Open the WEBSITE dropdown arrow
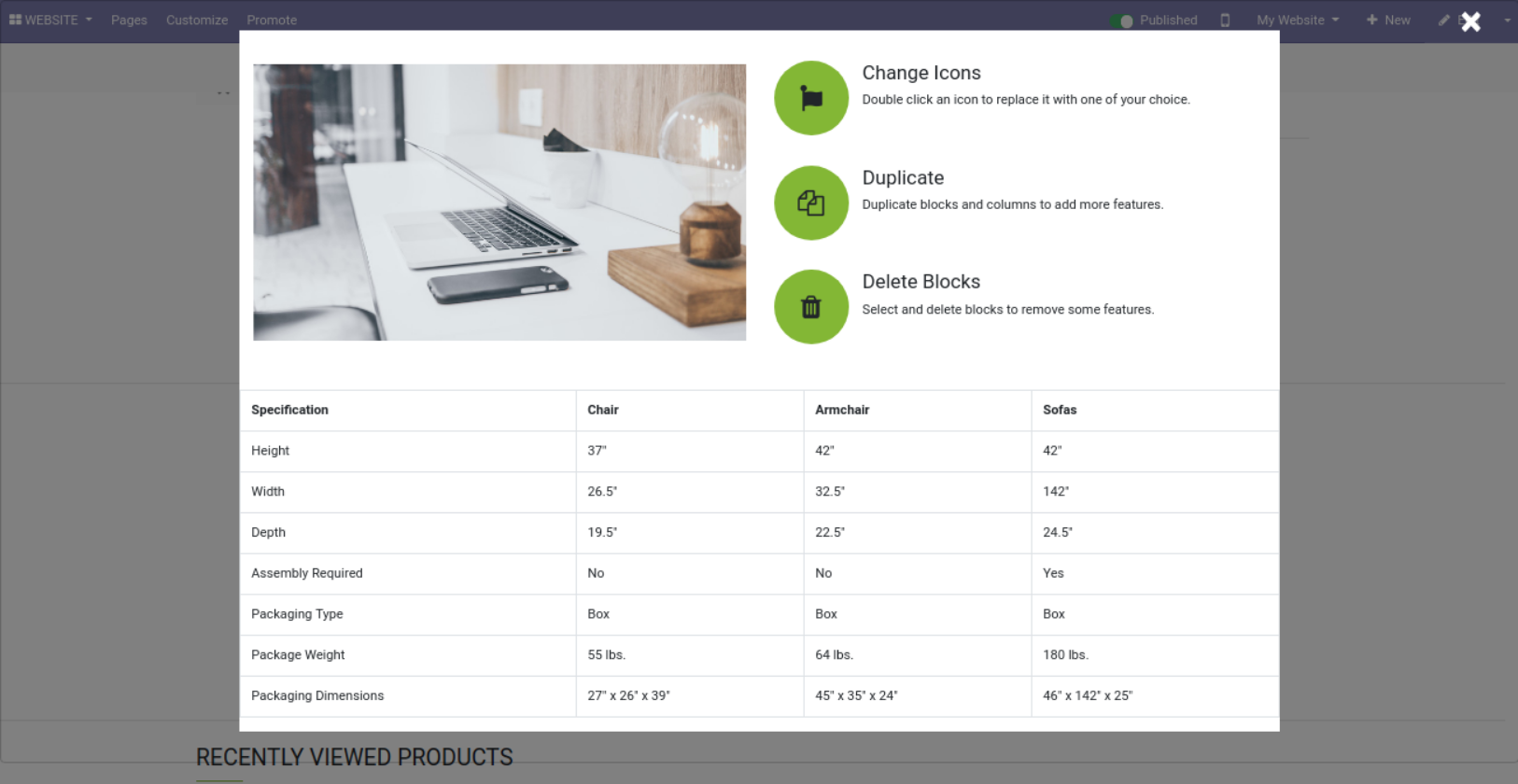This screenshot has width=1518, height=784. 89,20
